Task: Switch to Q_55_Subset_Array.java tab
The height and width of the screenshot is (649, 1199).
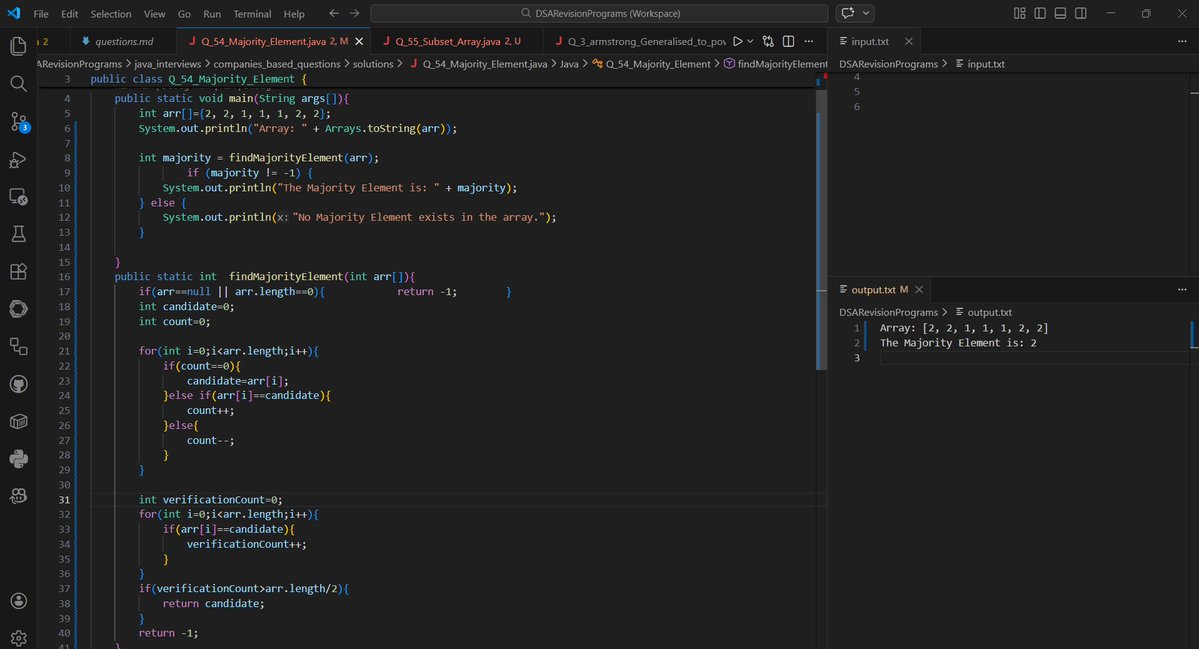Action: tap(457, 41)
